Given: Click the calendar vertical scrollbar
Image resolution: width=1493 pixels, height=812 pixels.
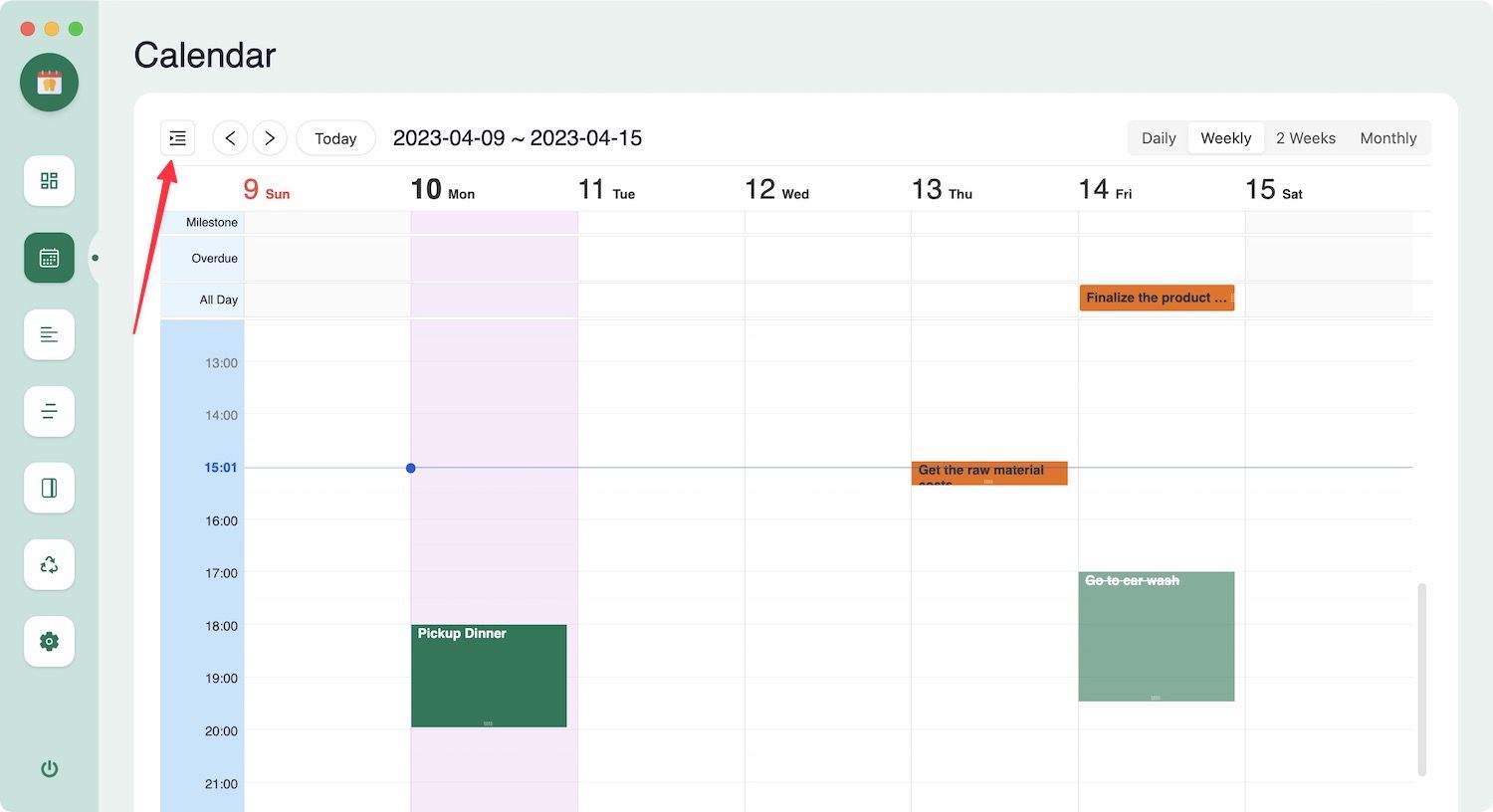Looking at the screenshot, I should click(x=1422, y=679).
